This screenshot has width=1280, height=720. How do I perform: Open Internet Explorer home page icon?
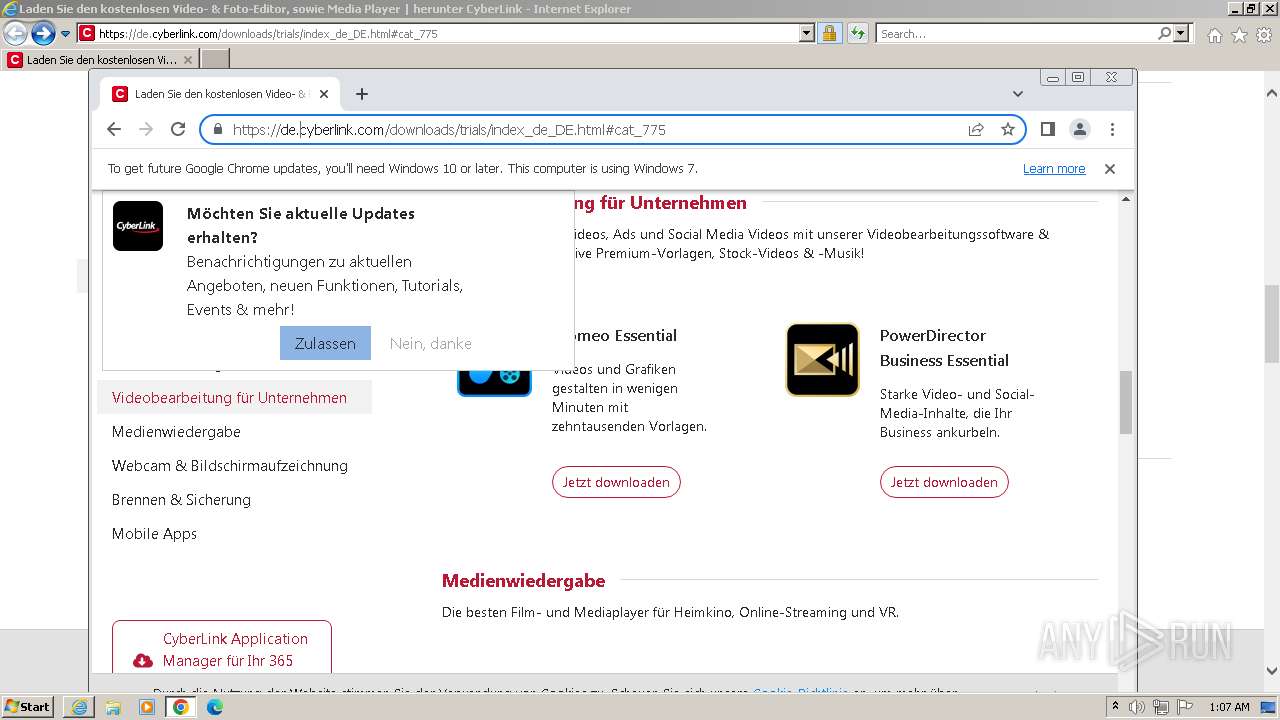tap(1214, 35)
